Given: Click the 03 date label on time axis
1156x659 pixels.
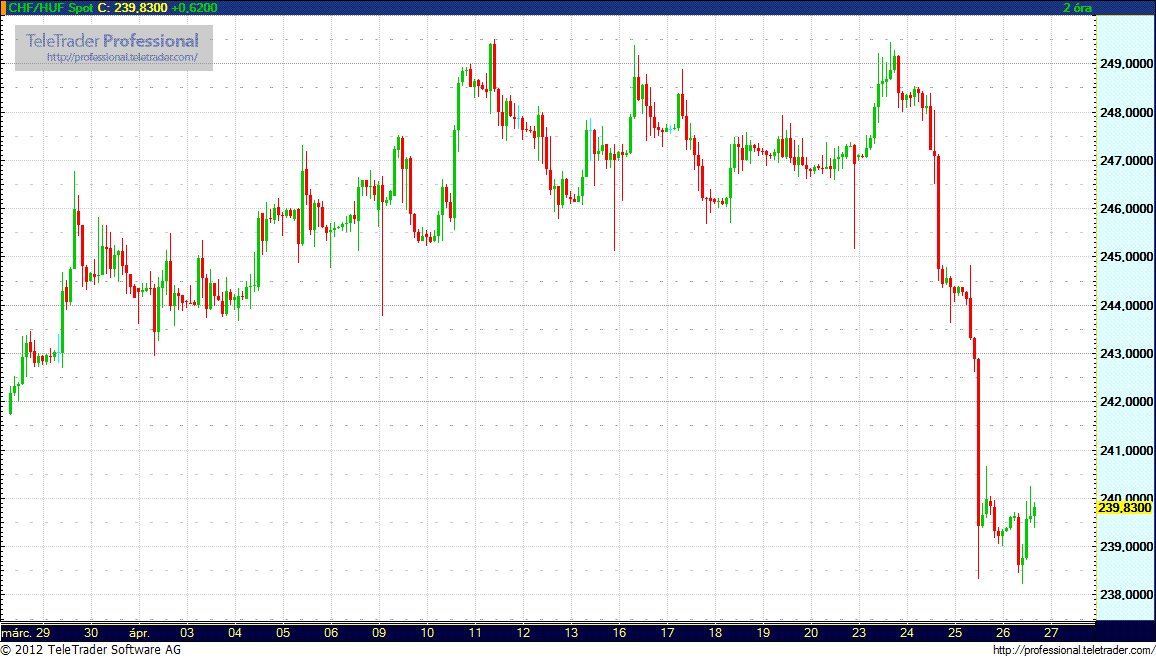Looking at the screenshot, I should pos(187,632).
